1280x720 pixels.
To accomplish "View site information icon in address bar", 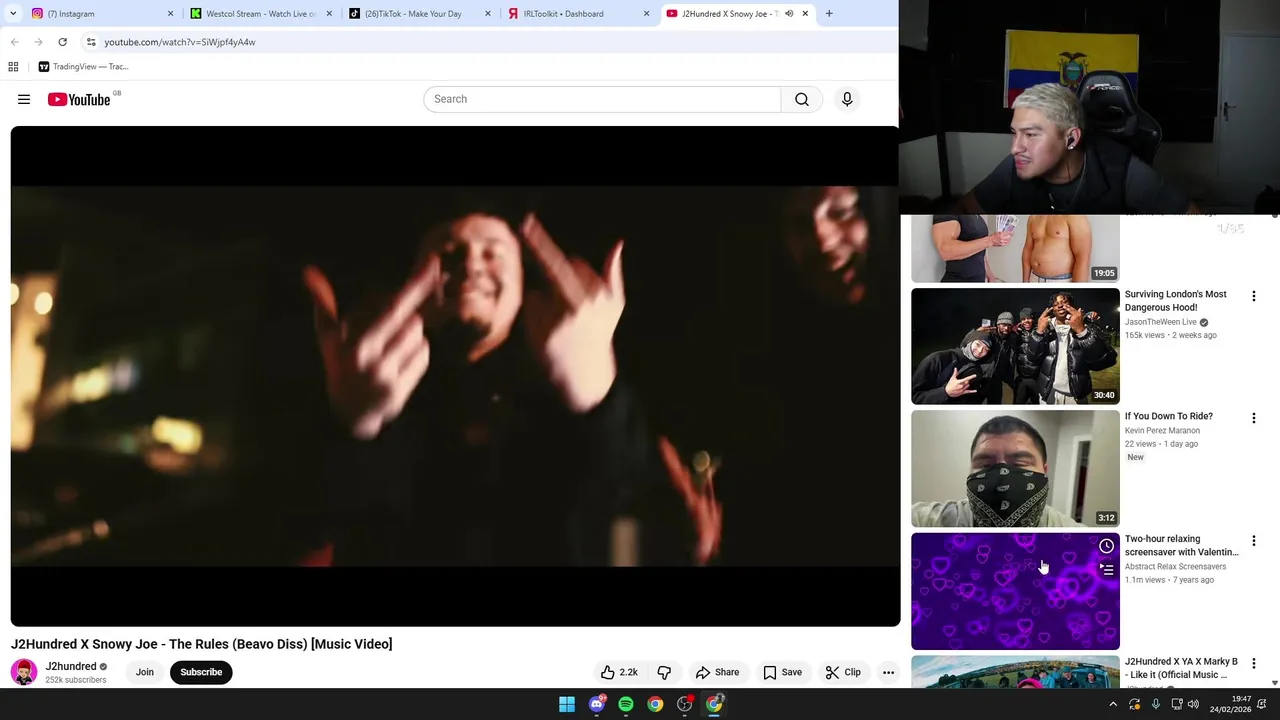I will click(91, 42).
